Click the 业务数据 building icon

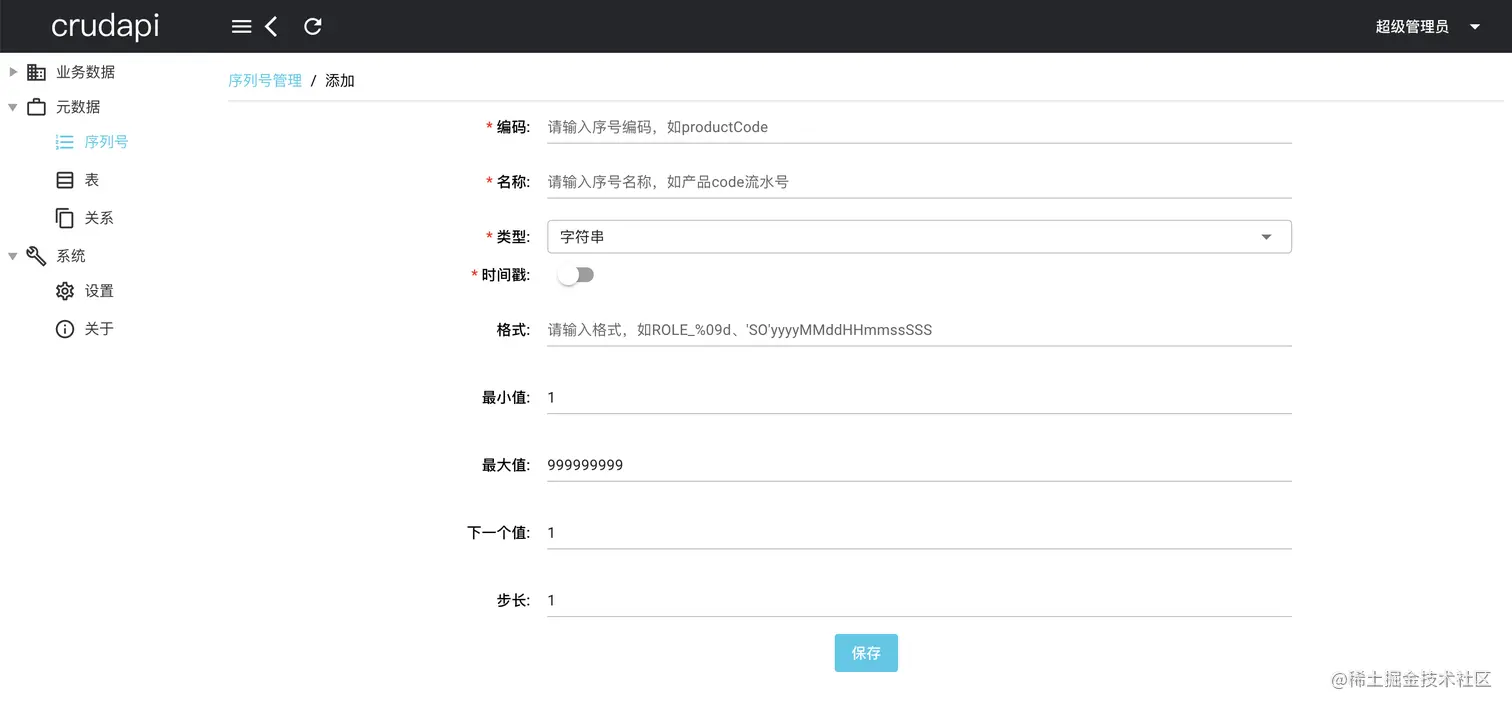point(36,72)
